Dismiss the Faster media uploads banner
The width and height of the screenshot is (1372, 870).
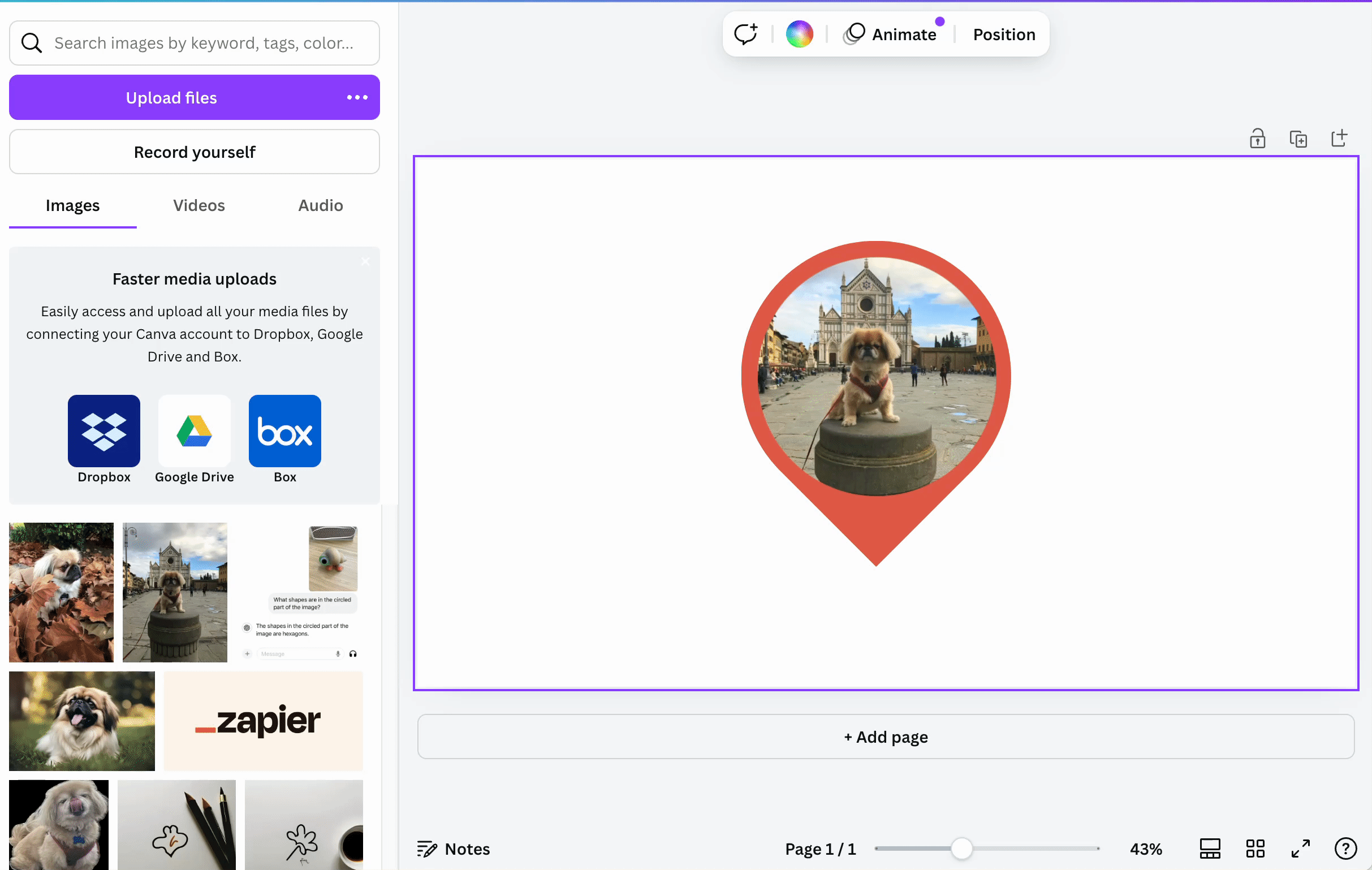point(365,261)
